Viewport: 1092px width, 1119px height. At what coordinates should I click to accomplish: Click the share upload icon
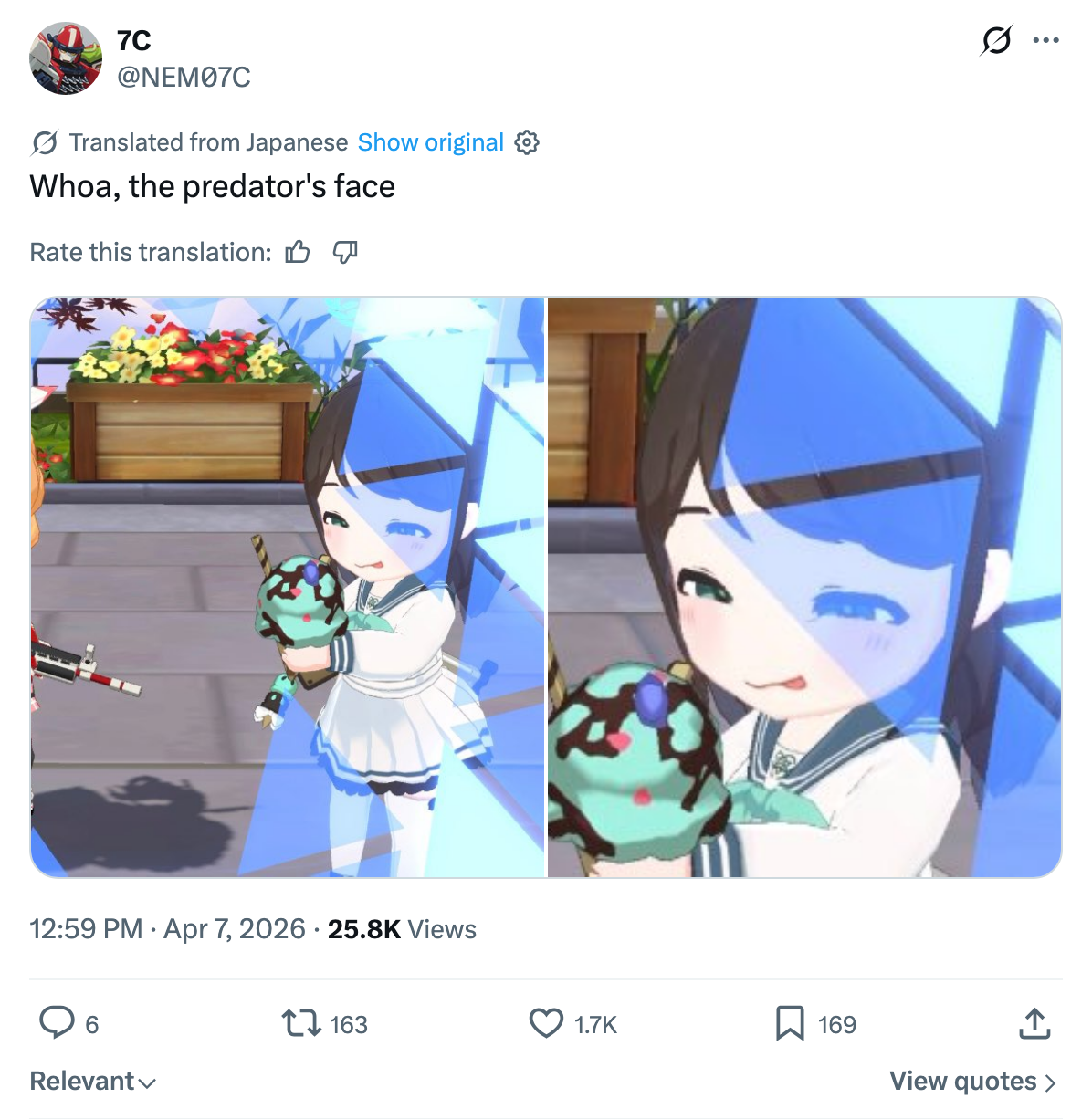(x=1034, y=1023)
